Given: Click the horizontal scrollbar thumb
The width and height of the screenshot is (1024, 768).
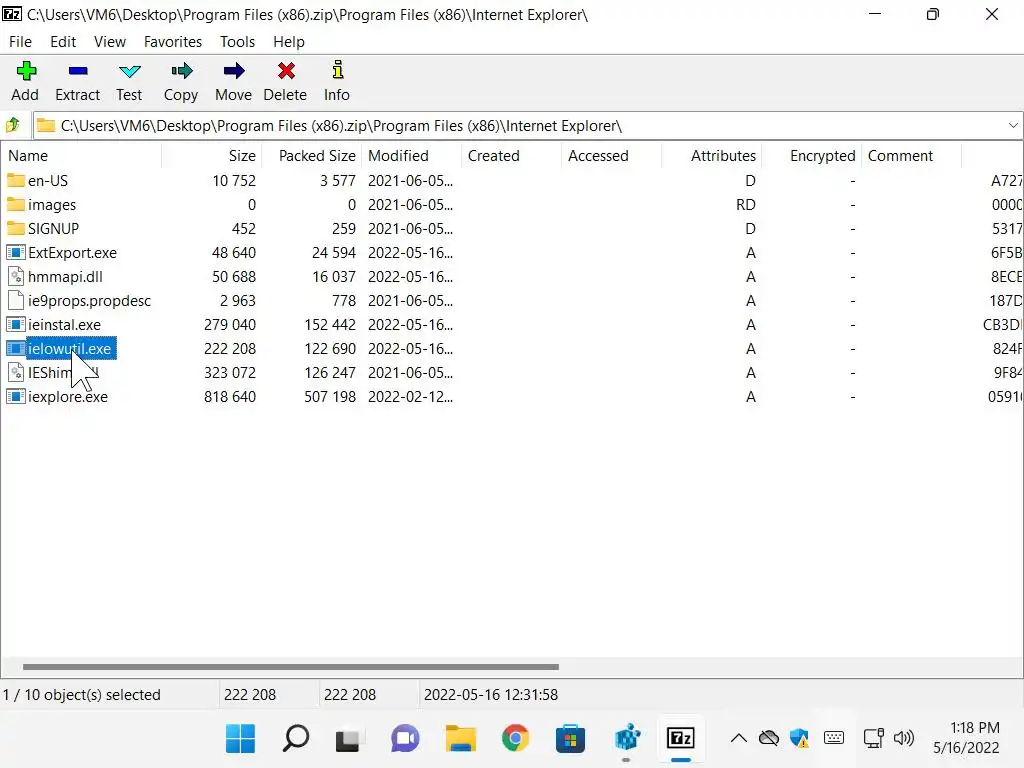Looking at the screenshot, I should point(291,667).
